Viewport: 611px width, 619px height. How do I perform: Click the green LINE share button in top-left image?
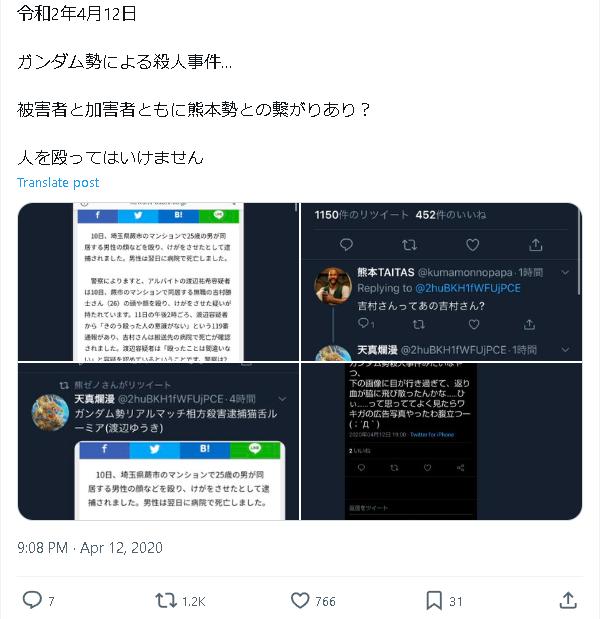click(x=219, y=216)
